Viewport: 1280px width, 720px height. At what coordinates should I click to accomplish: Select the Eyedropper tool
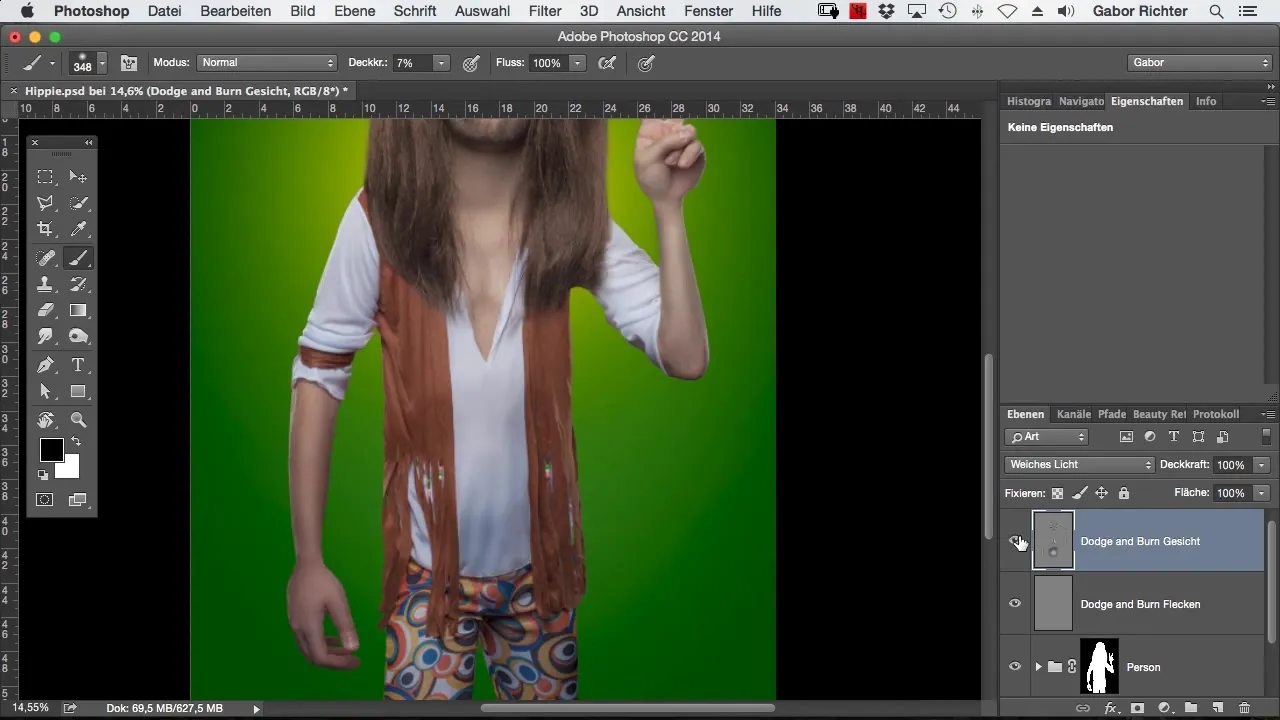click(78, 230)
